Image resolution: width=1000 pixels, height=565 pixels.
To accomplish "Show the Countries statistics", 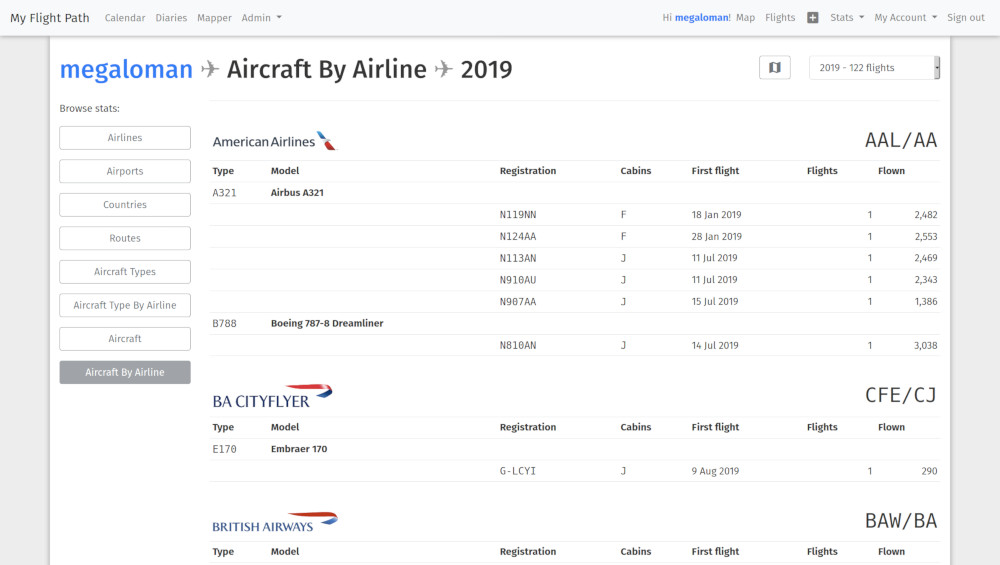I will click(125, 205).
